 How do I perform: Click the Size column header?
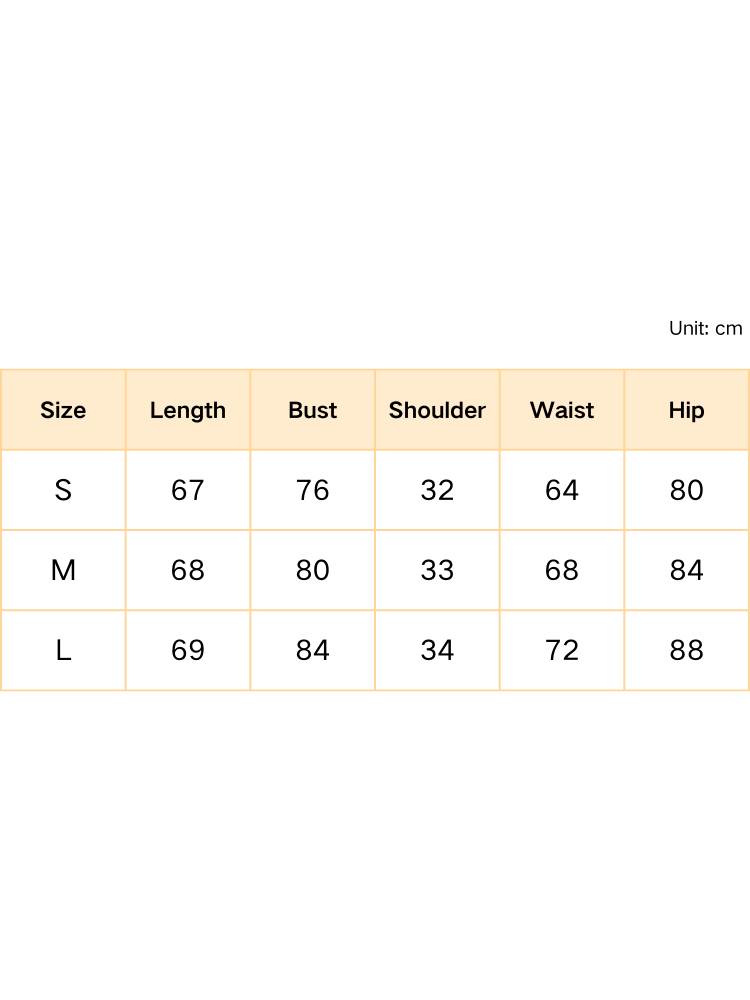[63, 410]
